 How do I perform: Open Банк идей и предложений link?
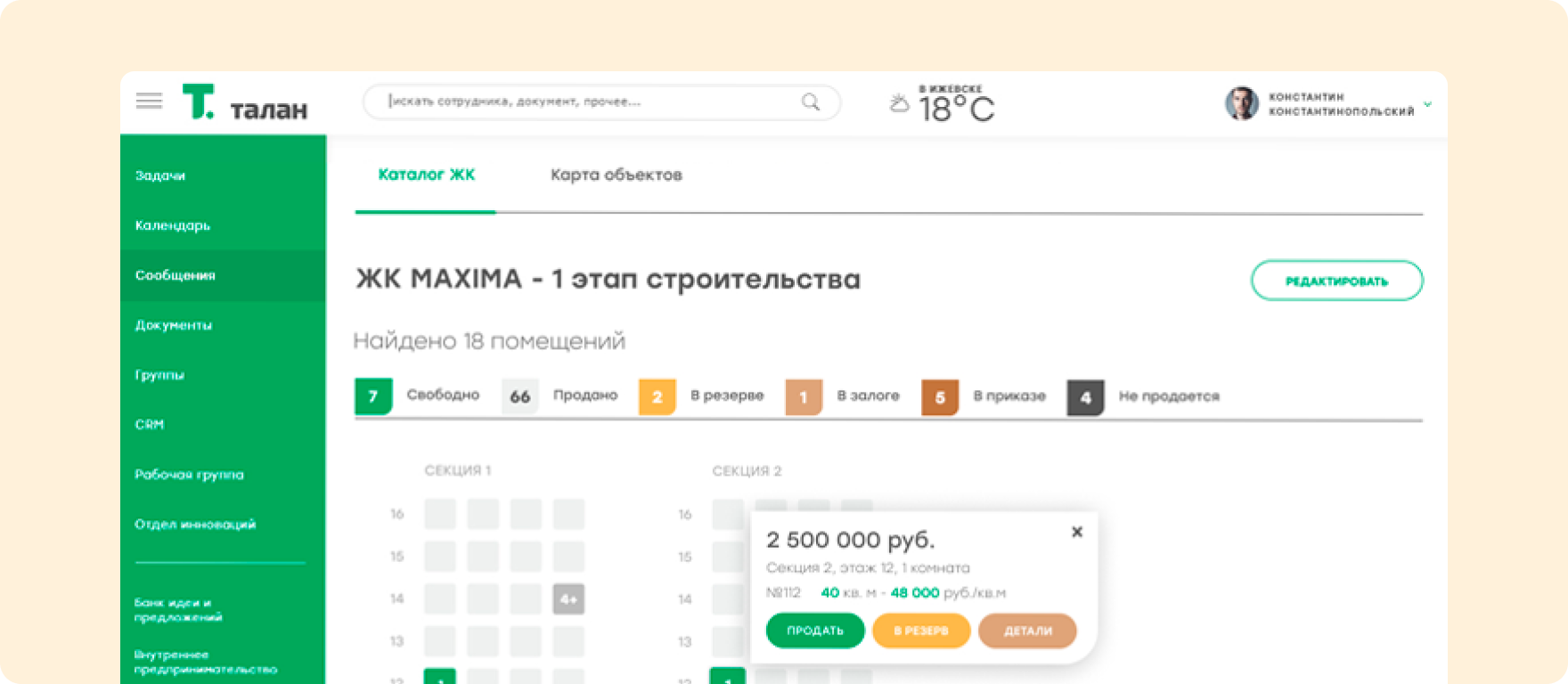[178, 610]
